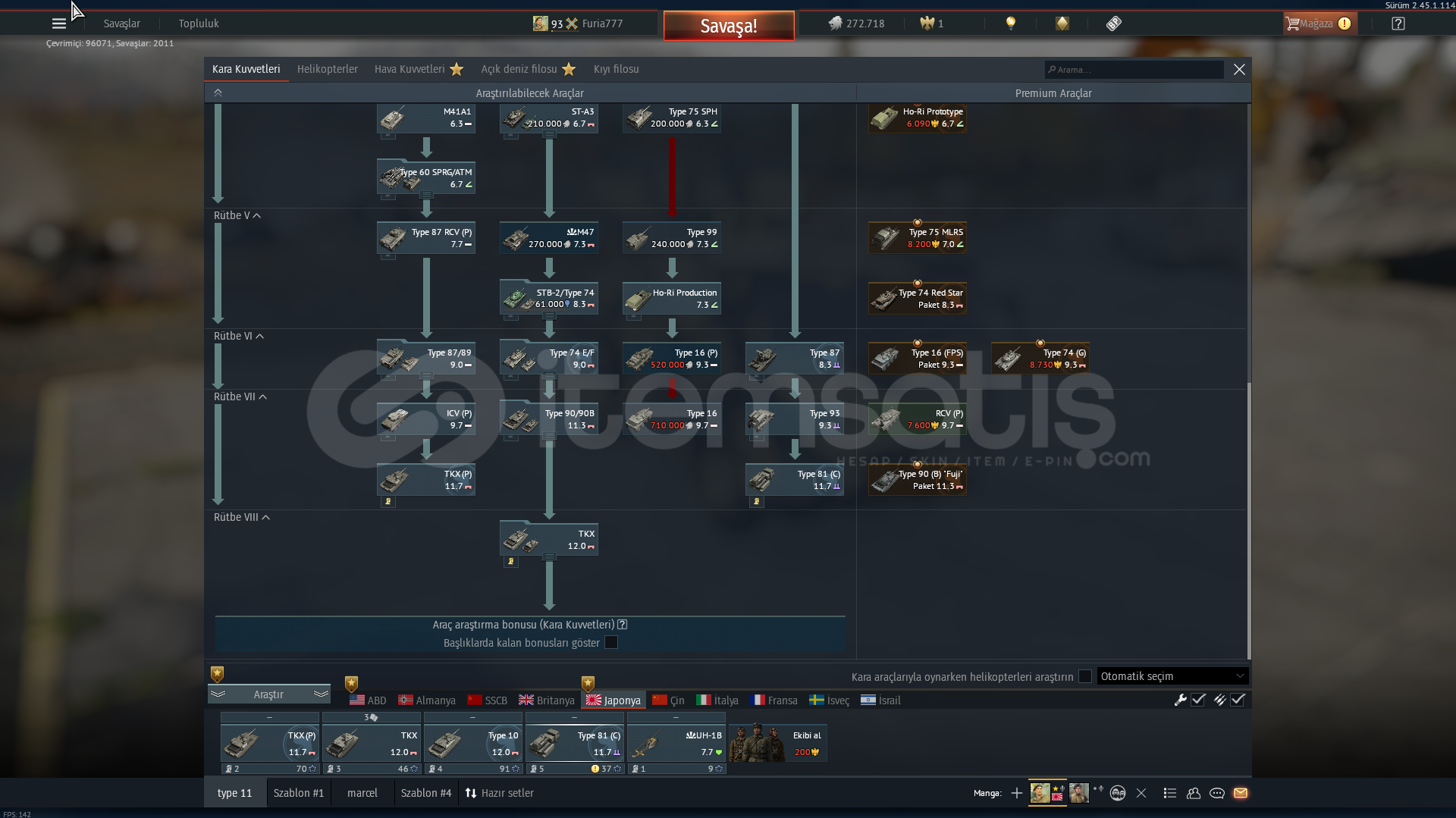Open the mail envelope icon
Image resolution: width=1456 pixels, height=818 pixels.
point(1241,793)
